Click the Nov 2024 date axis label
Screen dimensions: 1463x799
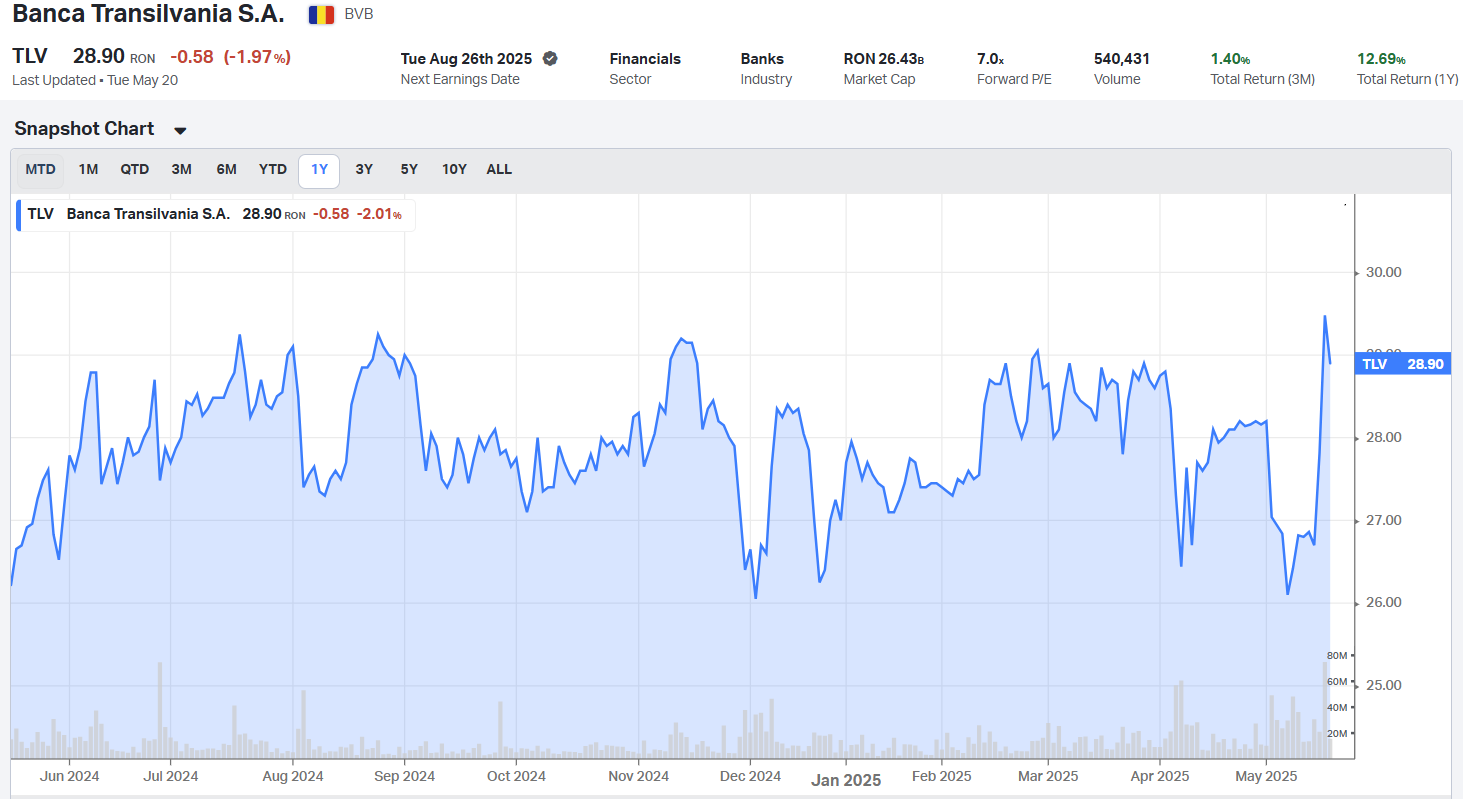[x=638, y=776]
